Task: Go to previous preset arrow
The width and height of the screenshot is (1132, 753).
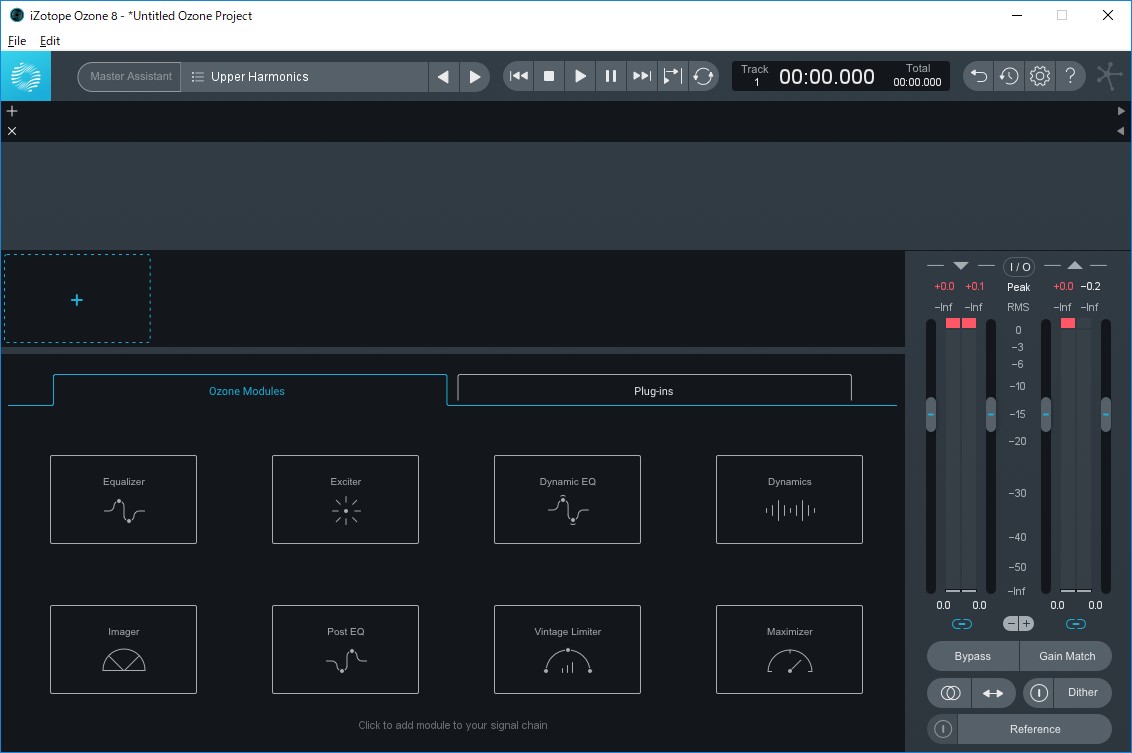Action: coord(443,77)
